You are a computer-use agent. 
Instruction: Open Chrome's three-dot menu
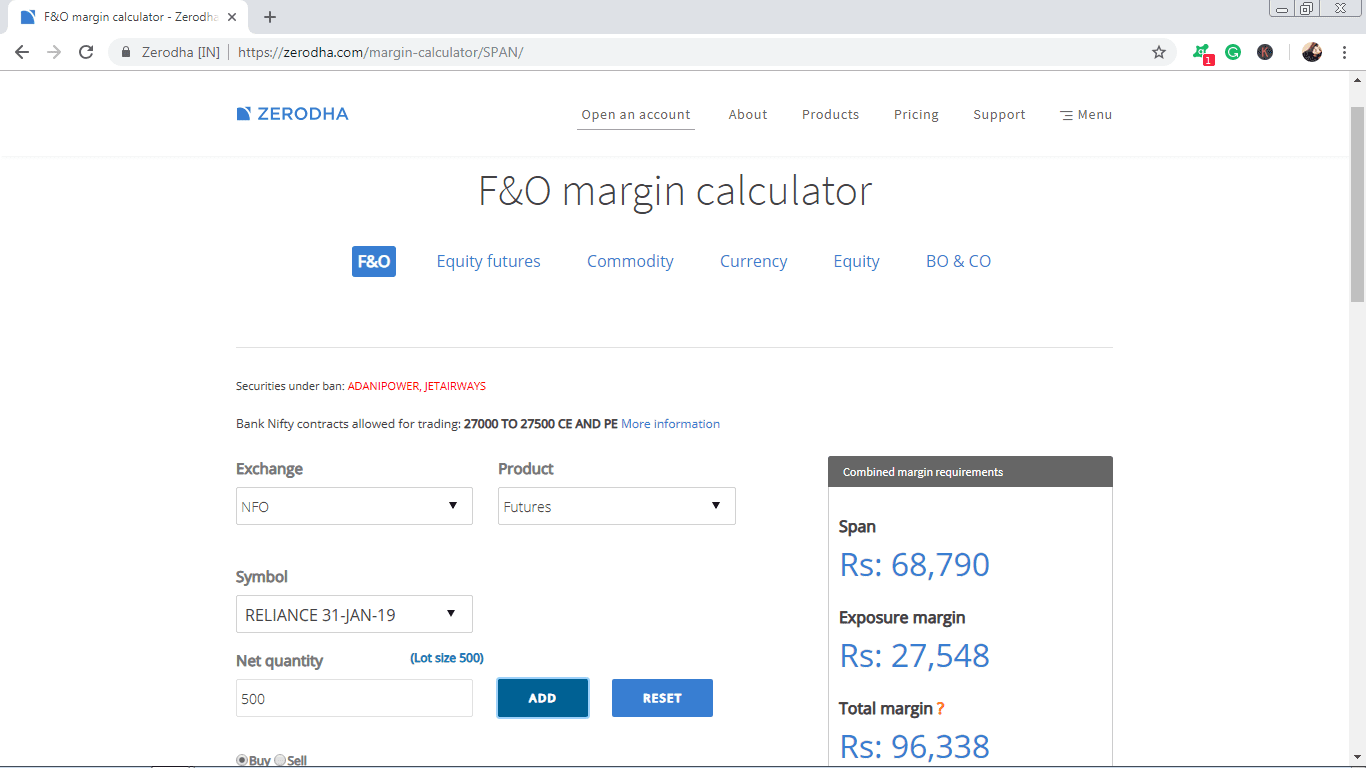click(x=1343, y=51)
